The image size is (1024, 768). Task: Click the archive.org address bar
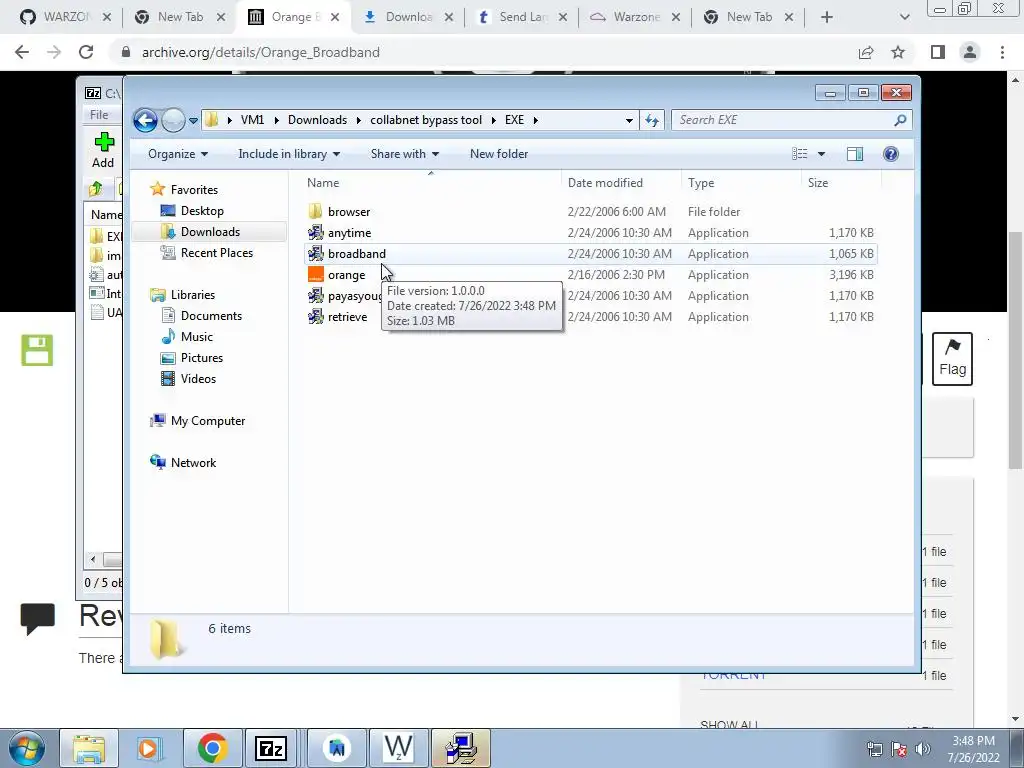(483, 52)
